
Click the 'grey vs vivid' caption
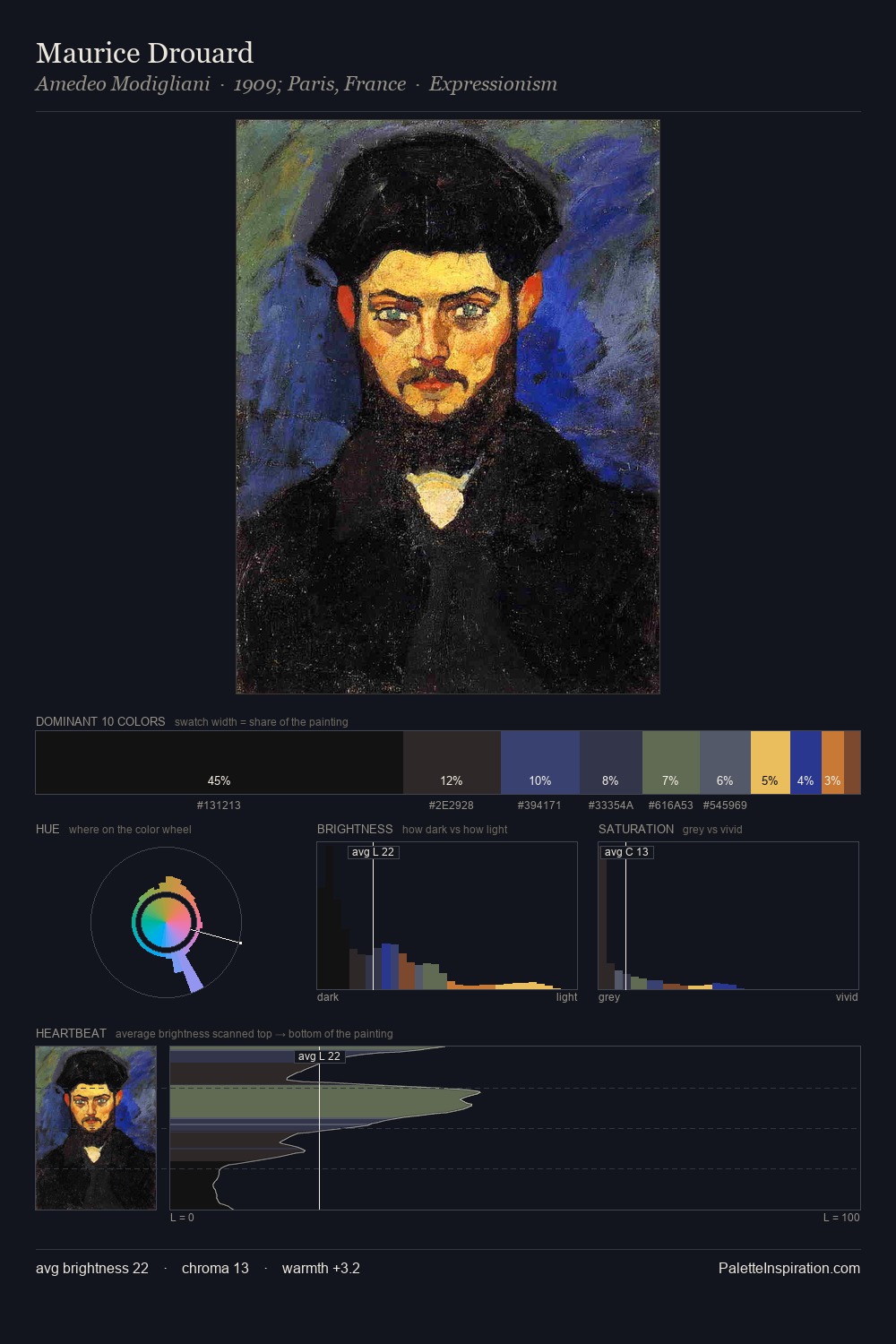pos(712,830)
